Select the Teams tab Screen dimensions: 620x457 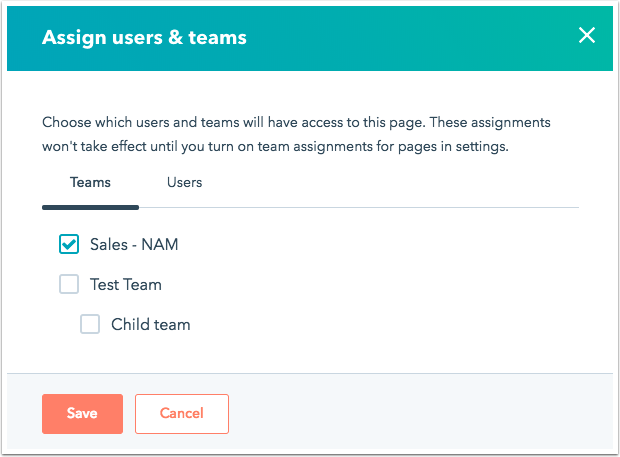click(x=90, y=182)
